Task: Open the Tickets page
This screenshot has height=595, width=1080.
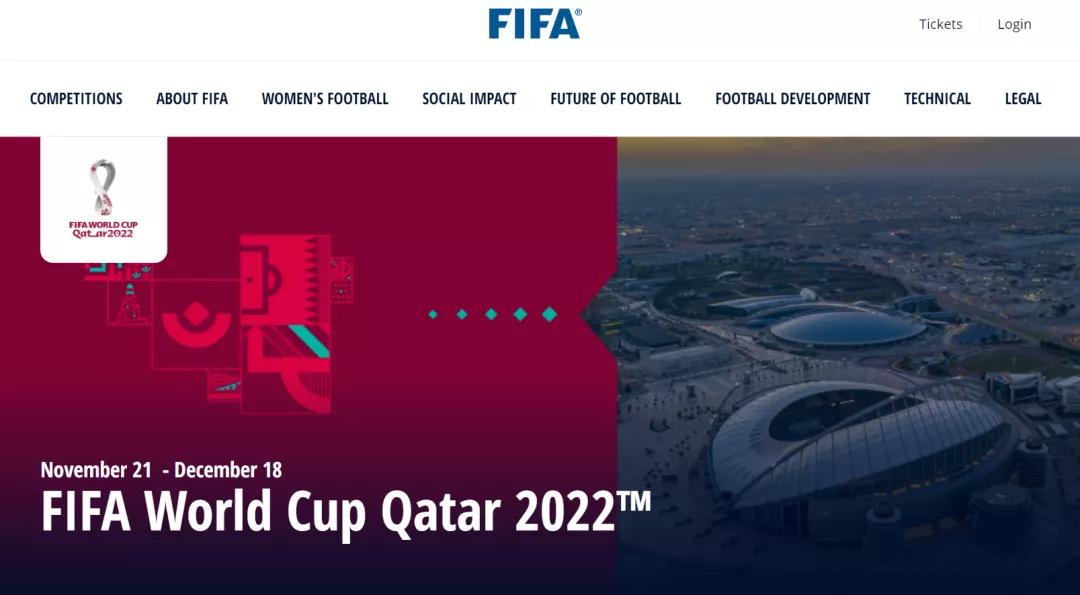Action: [939, 23]
